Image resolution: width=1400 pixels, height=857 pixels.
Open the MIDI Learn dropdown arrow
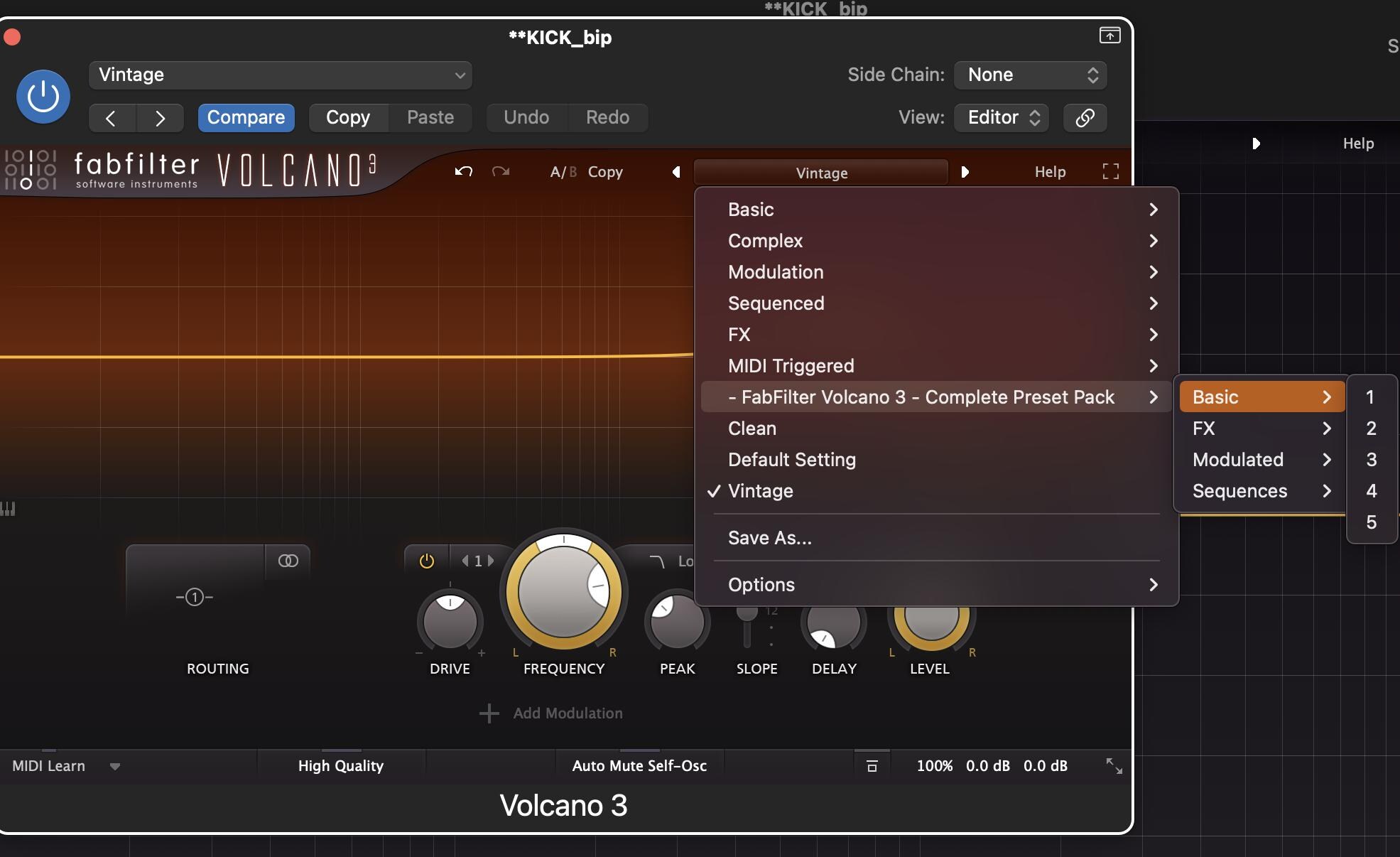pos(114,766)
